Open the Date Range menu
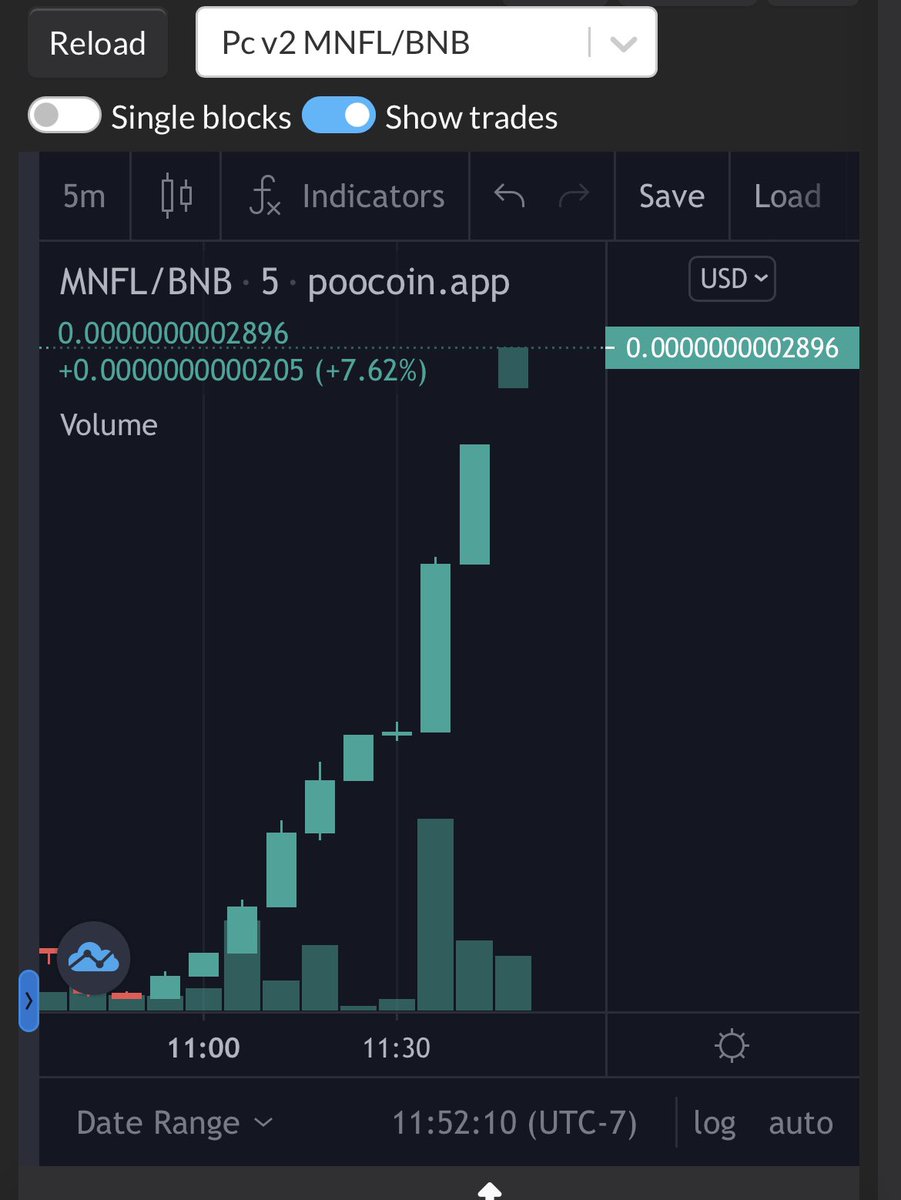 click(x=174, y=1122)
